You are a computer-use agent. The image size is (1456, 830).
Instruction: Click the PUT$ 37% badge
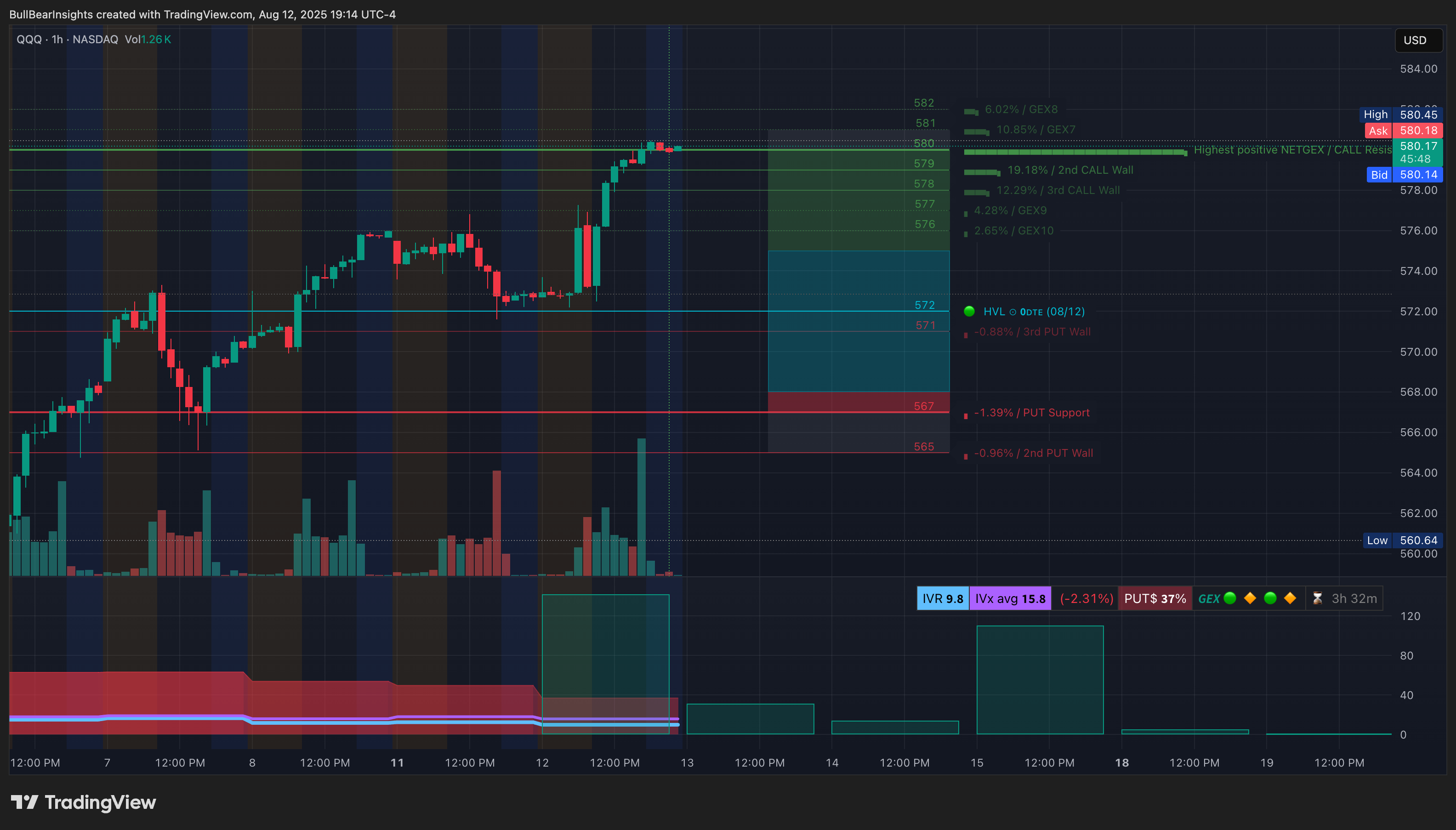coord(1155,598)
